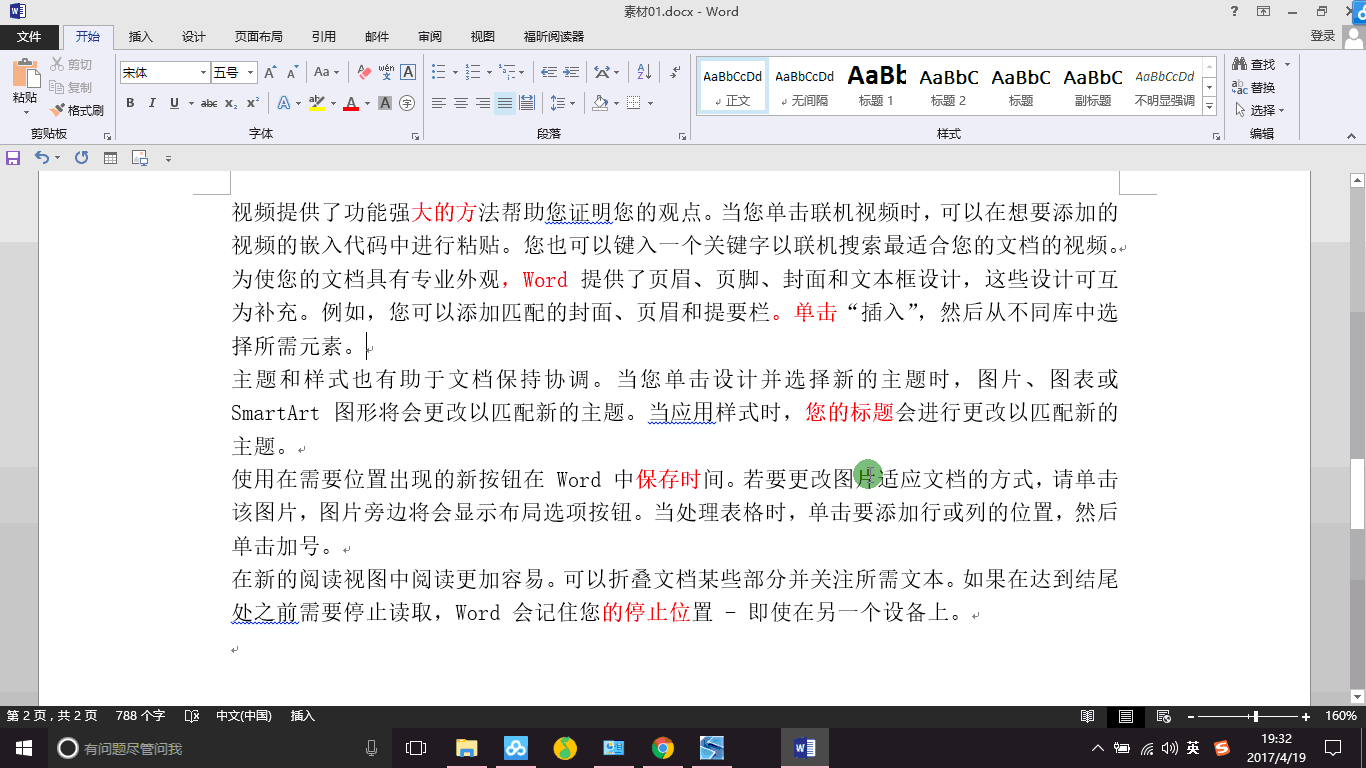
Task: Switch to read mode view in status bar
Action: pyautogui.click(x=1088, y=716)
